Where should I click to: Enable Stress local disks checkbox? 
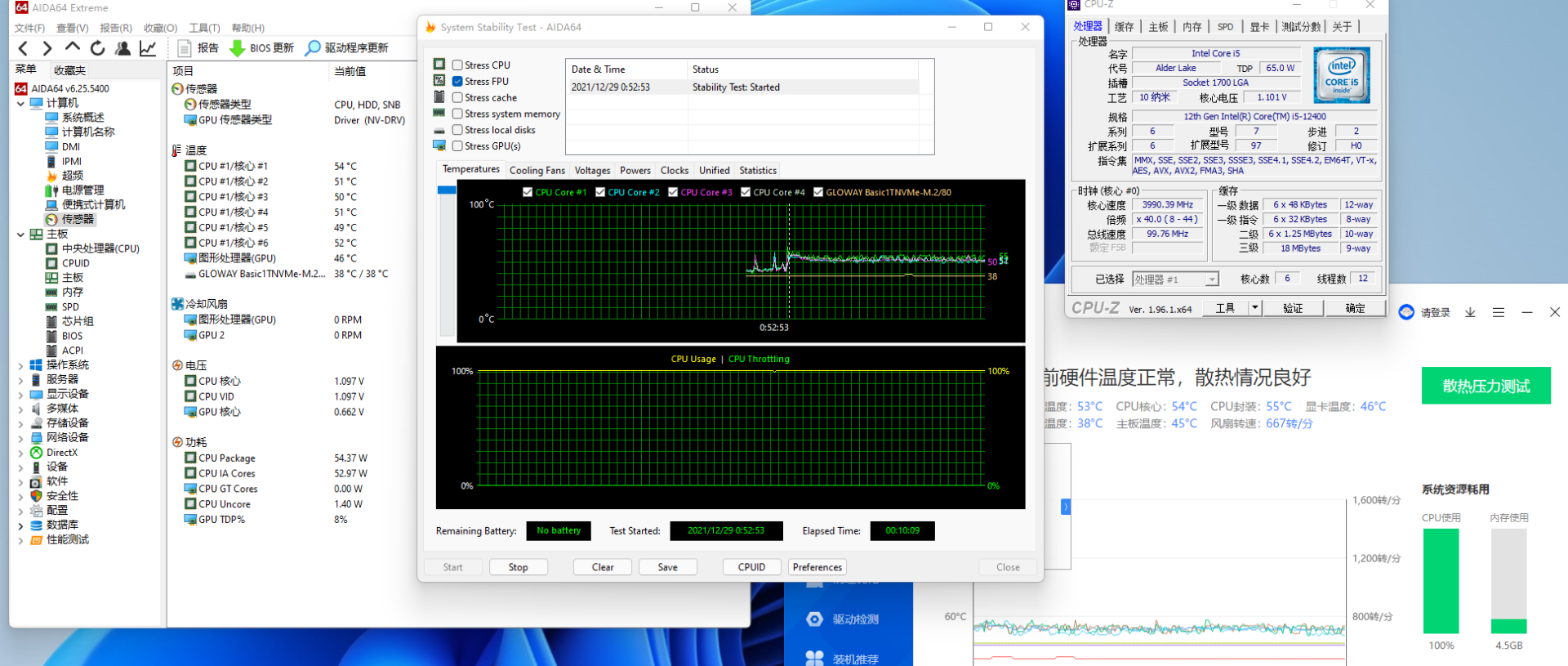pos(457,130)
